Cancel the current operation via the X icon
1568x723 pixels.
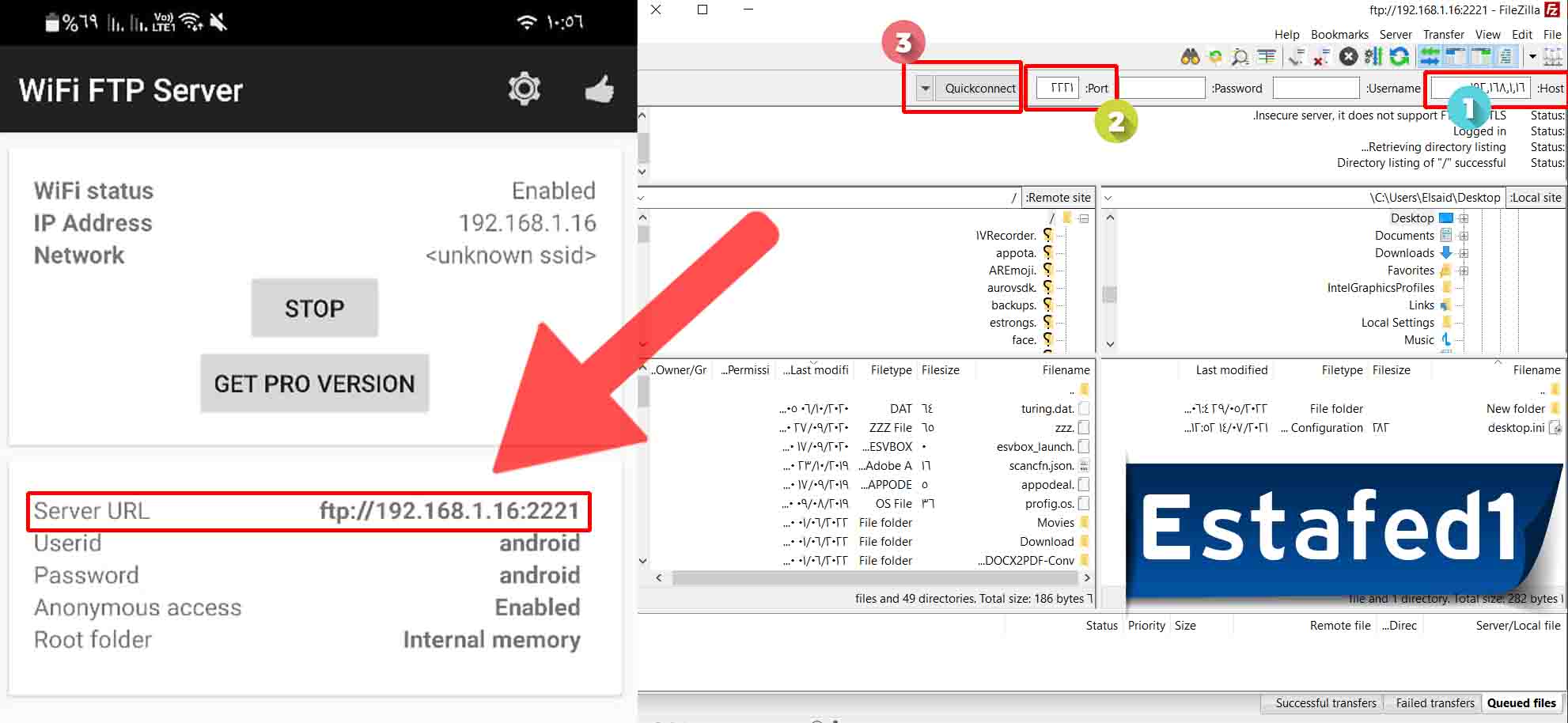pos(1348,56)
